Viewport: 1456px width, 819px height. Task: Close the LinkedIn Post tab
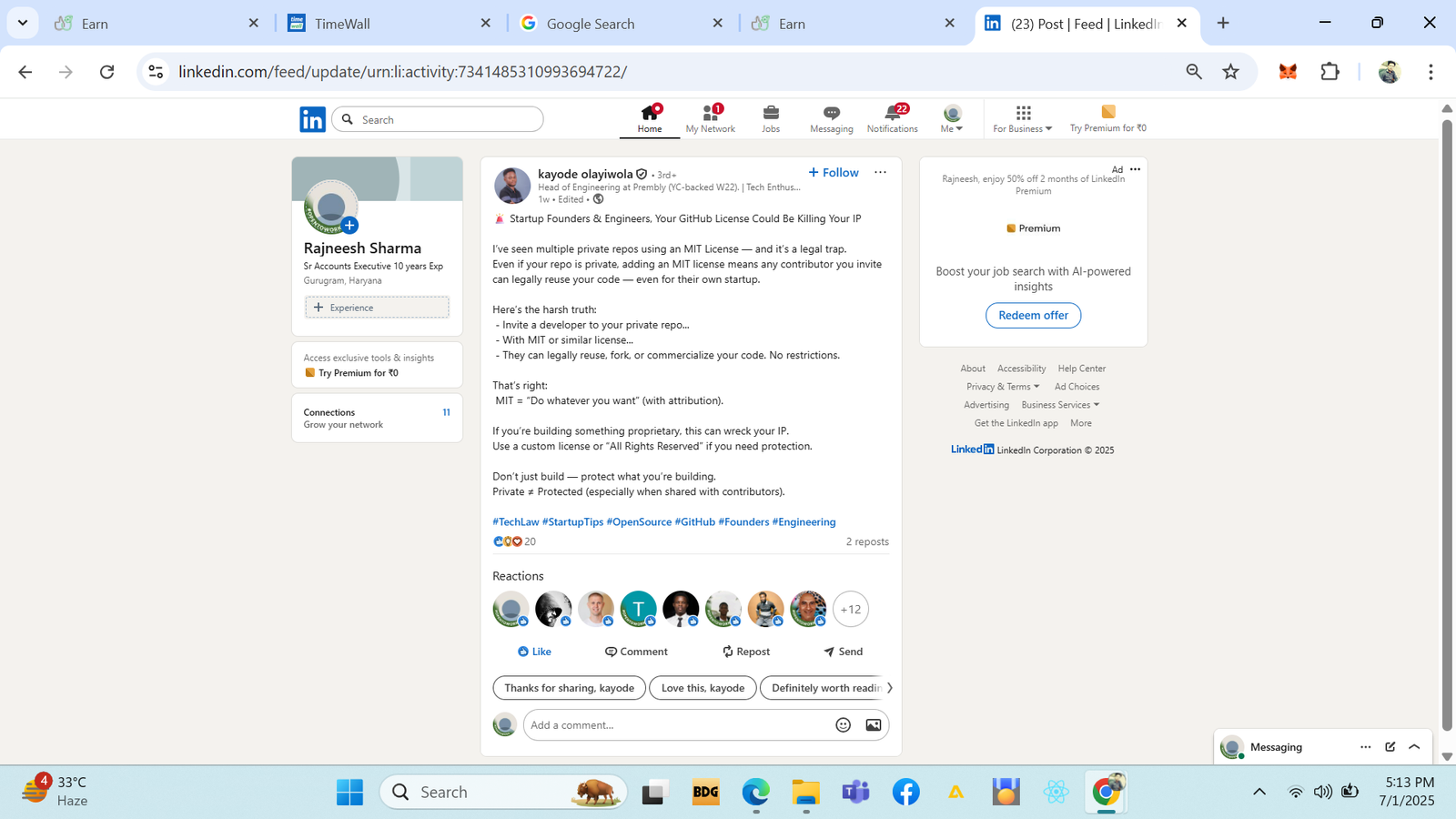click(x=1182, y=24)
